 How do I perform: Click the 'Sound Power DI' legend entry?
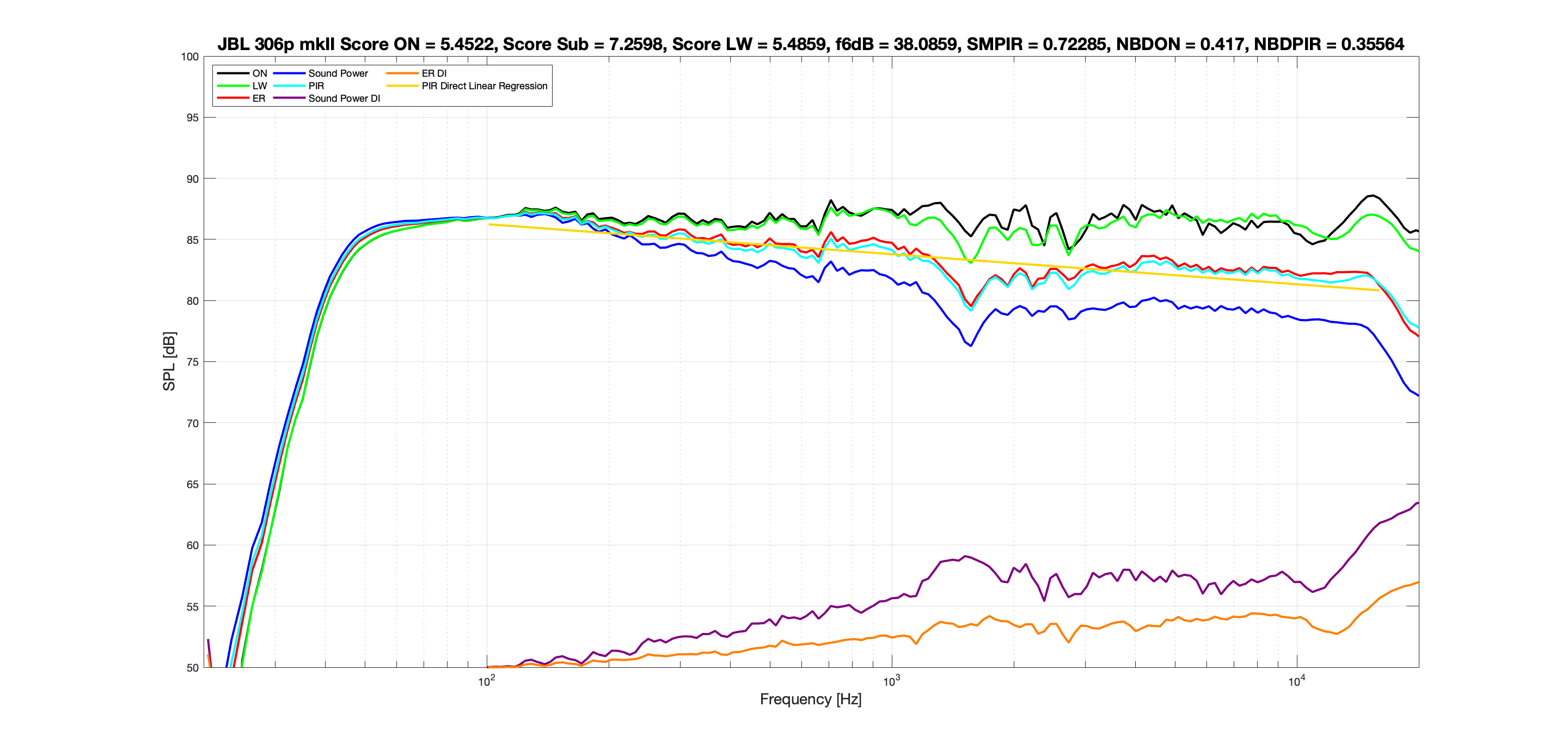(x=344, y=99)
